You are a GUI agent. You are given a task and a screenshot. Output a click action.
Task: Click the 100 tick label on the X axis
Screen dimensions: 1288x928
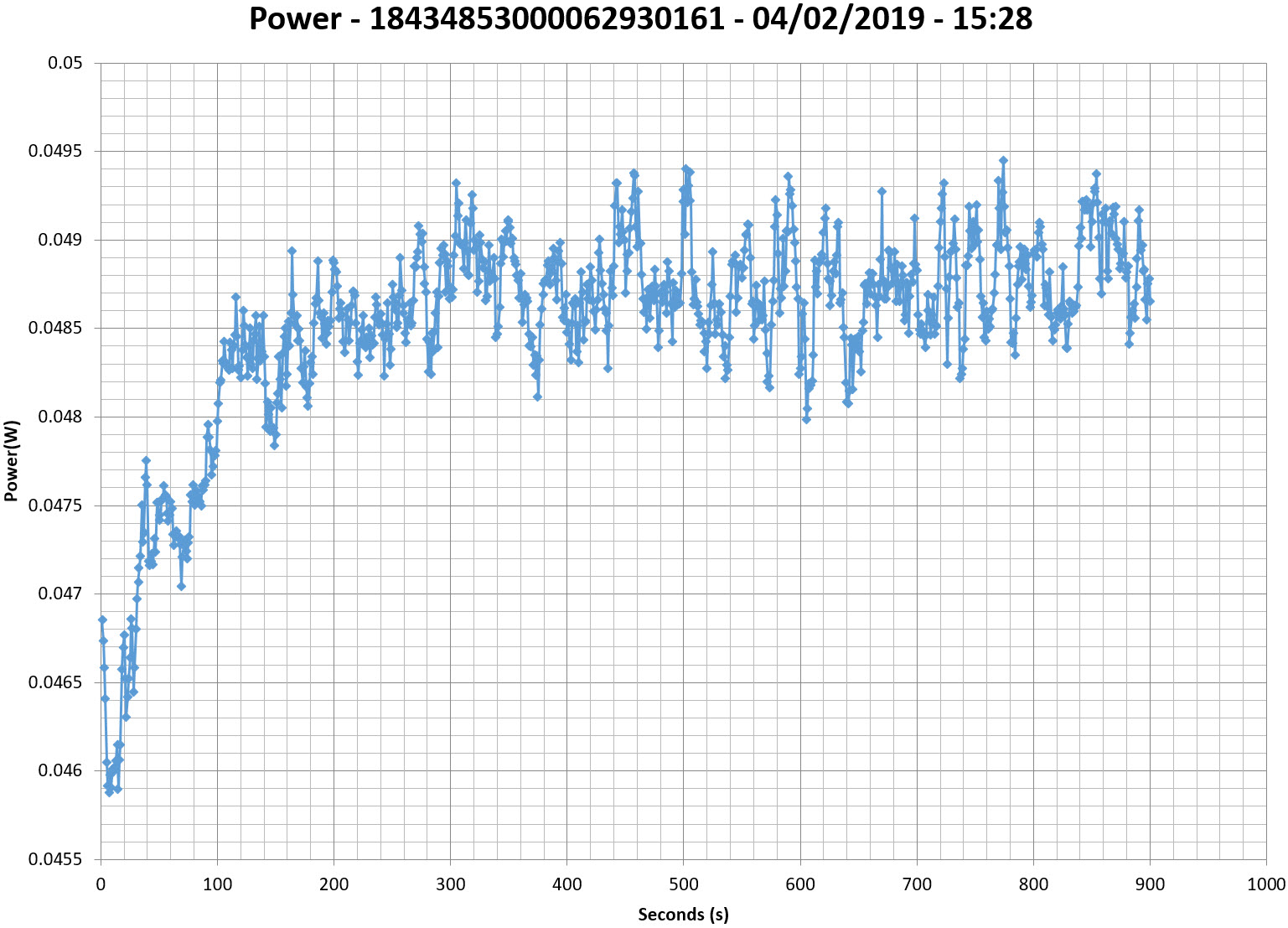[x=217, y=884]
